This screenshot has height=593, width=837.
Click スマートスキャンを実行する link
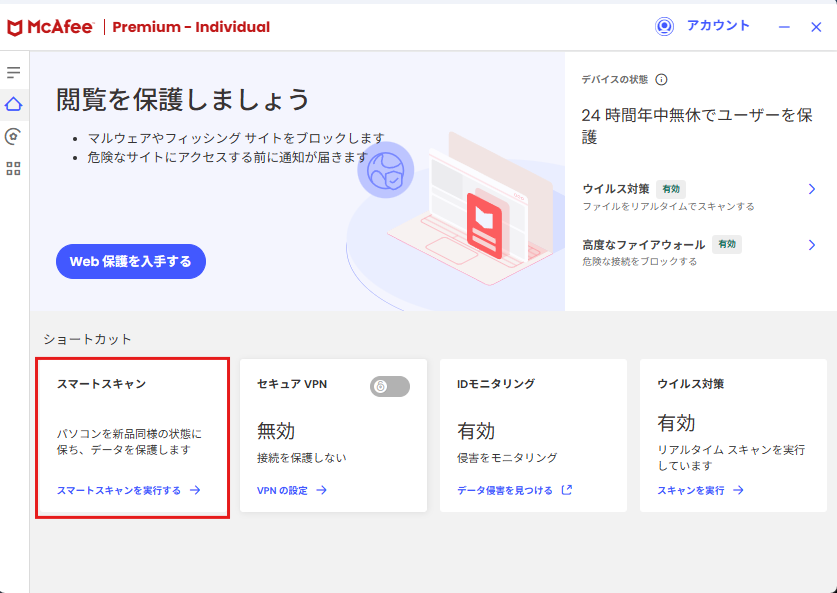pyautogui.click(x=119, y=490)
